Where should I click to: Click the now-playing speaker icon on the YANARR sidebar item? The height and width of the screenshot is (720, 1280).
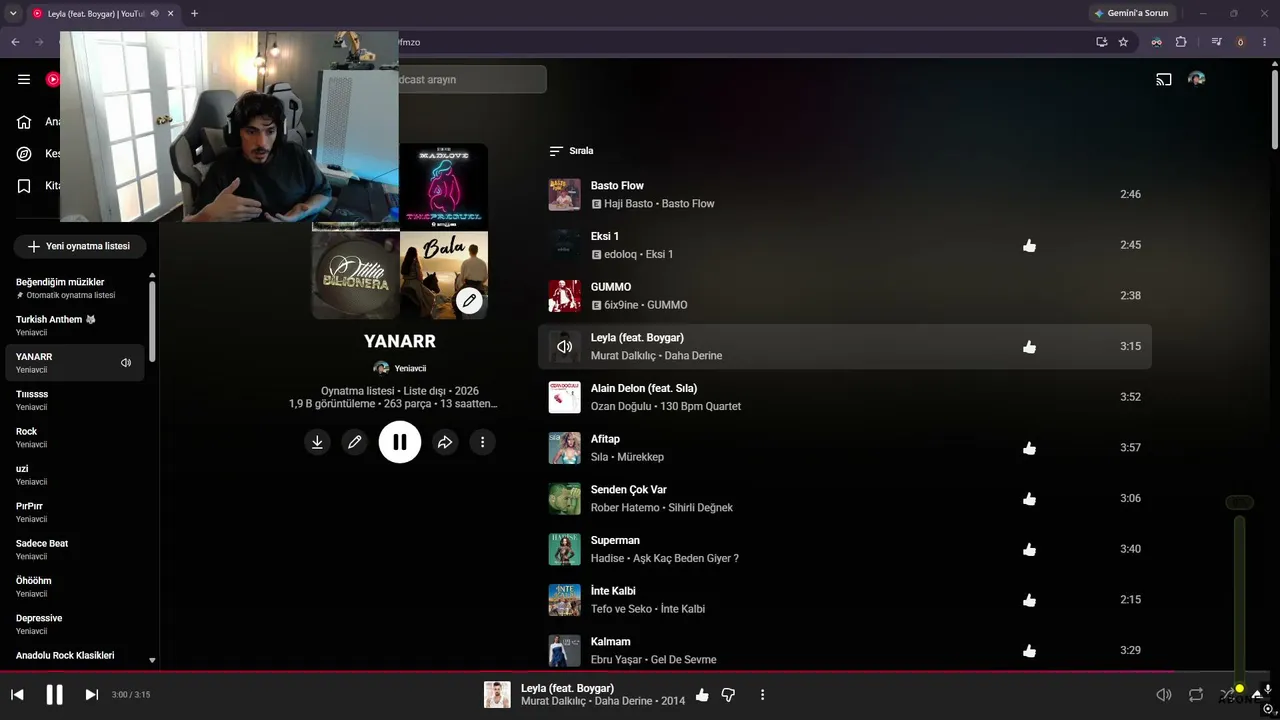126,363
